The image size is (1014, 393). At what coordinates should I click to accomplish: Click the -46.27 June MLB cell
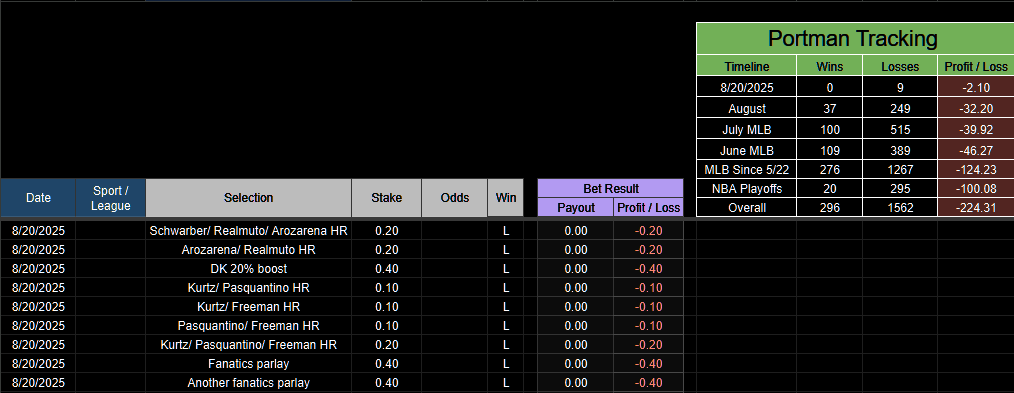pos(976,151)
